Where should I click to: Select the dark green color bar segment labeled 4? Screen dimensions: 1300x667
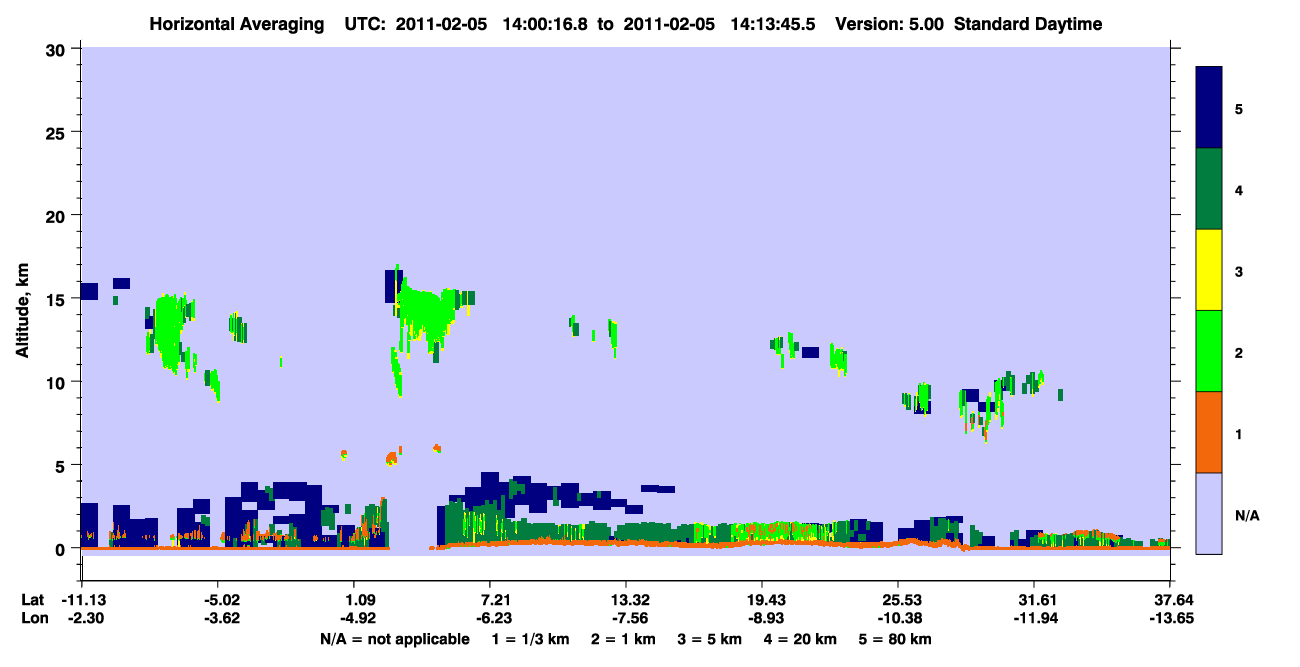click(1209, 189)
